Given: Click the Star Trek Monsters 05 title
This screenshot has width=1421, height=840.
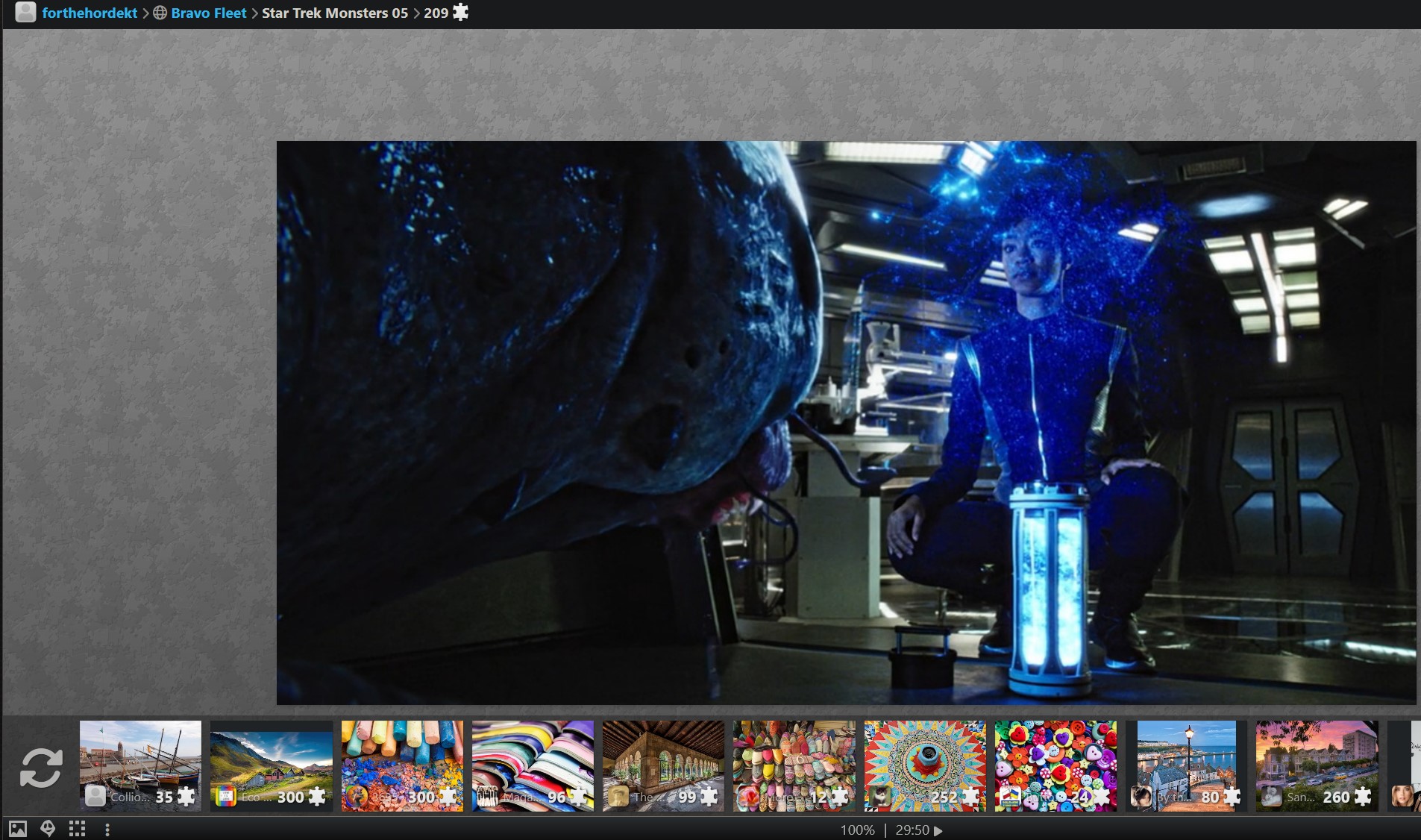Looking at the screenshot, I should point(335,13).
